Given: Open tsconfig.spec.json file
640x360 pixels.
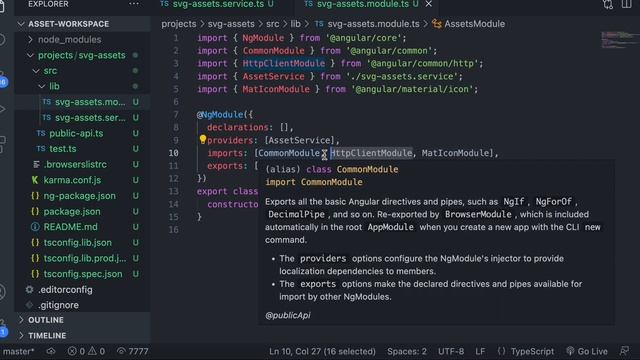Looking at the screenshot, I should click(x=82, y=274).
